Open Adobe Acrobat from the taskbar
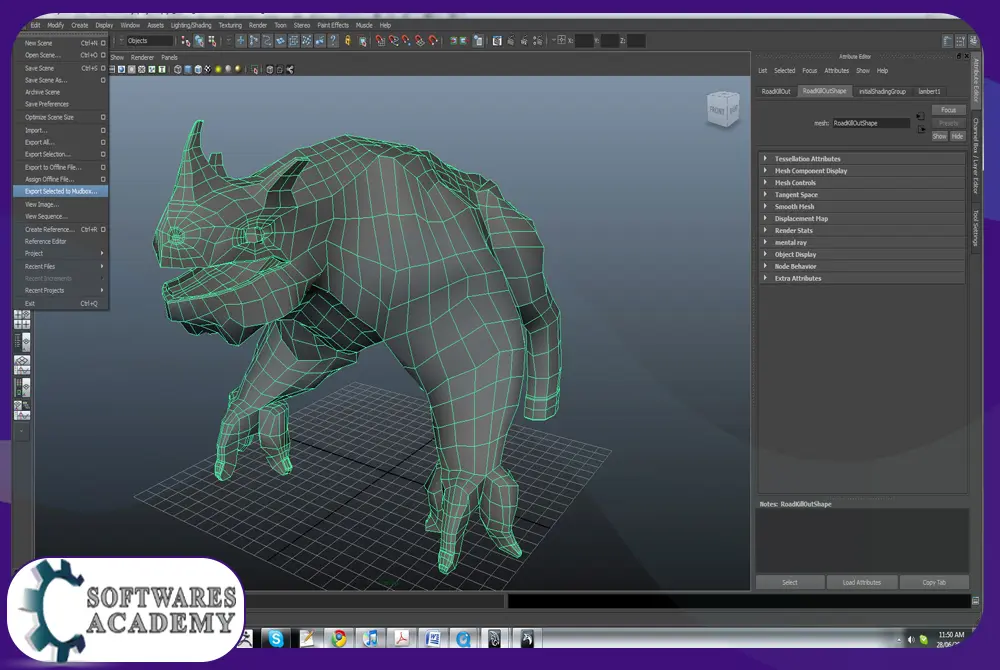This screenshot has width=1000, height=670. tap(401, 638)
